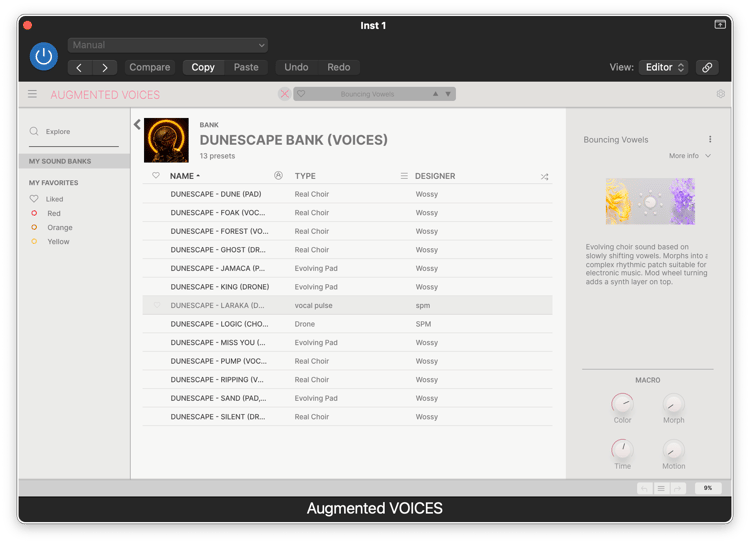Select previous preset up arrow
The width and height of the screenshot is (750, 544).
coord(435,94)
